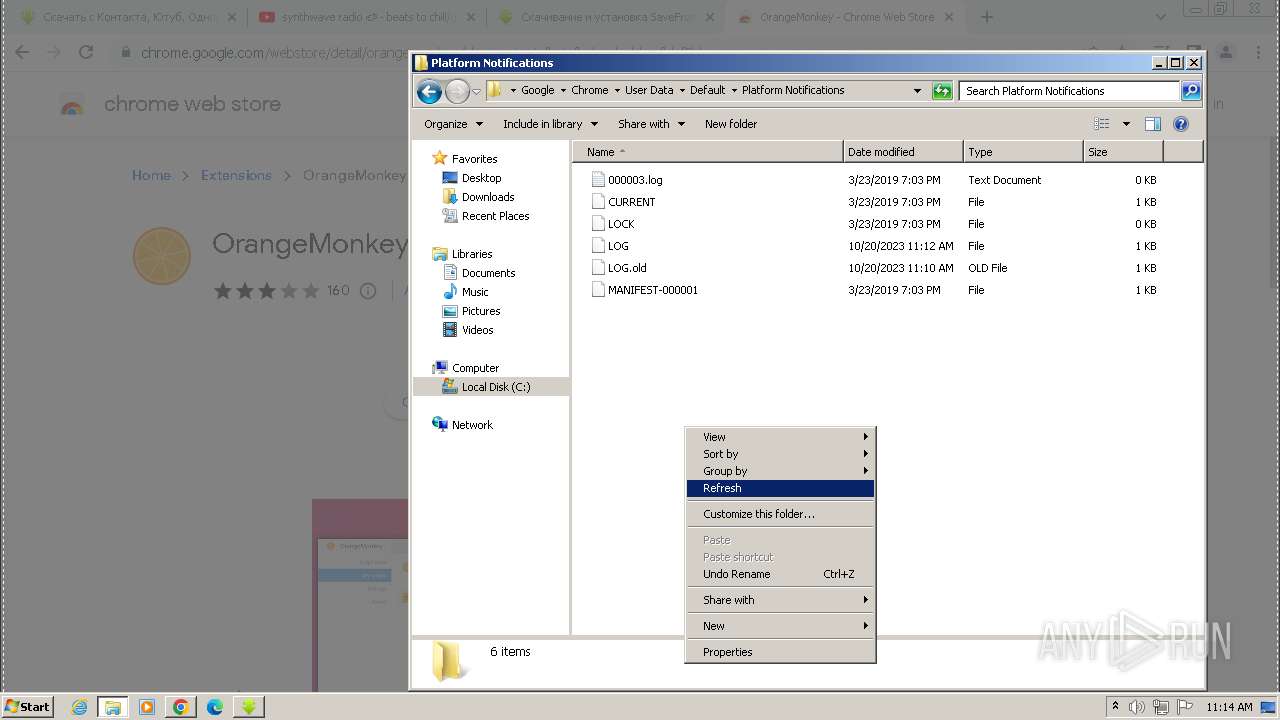The image size is (1280, 720).
Task: Sort by Date modified column header
Action: (903, 152)
